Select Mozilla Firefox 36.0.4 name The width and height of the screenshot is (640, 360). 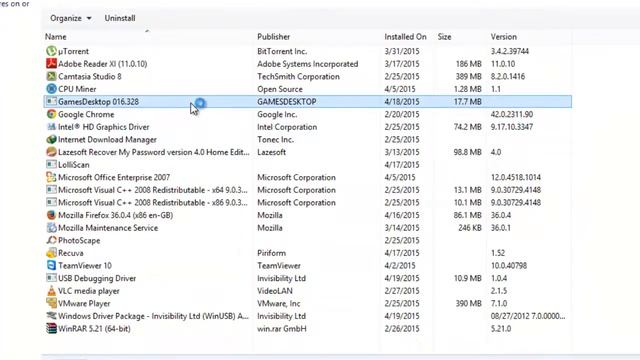116,215
